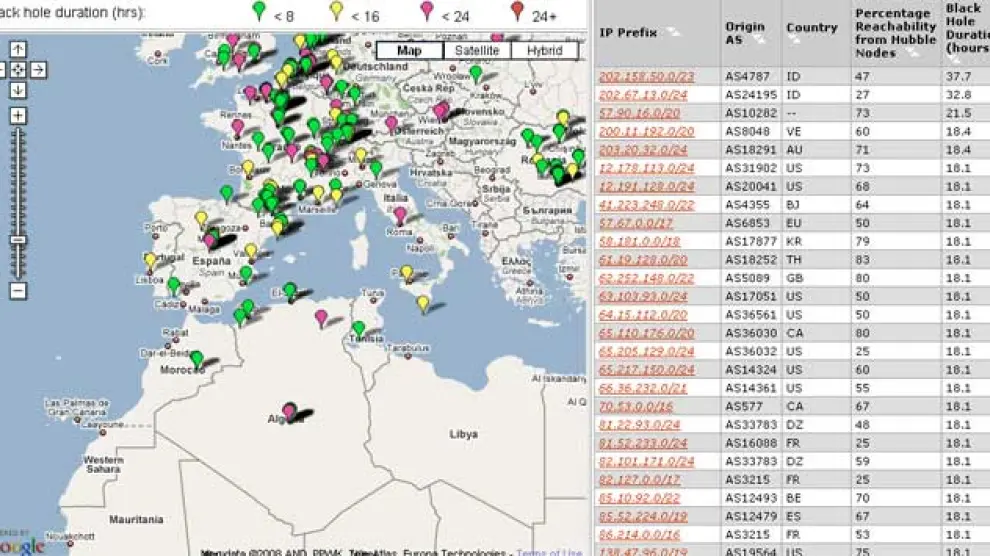
Task: Switch to Satellite map view
Action: point(478,50)
